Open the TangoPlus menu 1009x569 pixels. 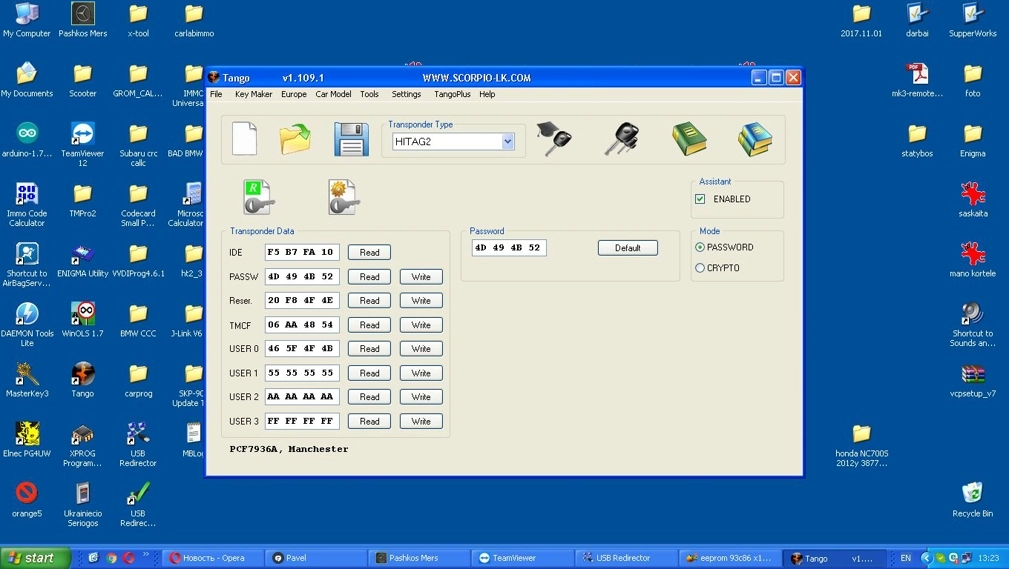452,94
